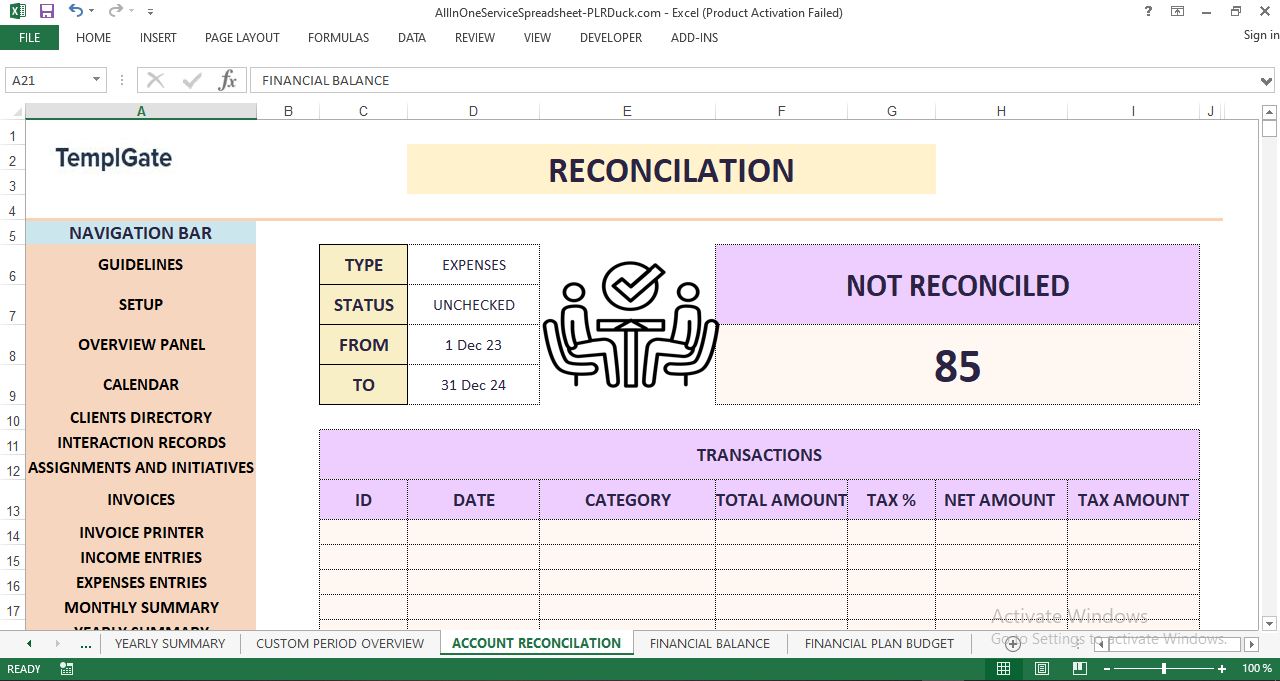
Task: Select column A header
Action: tap(141, 111)
